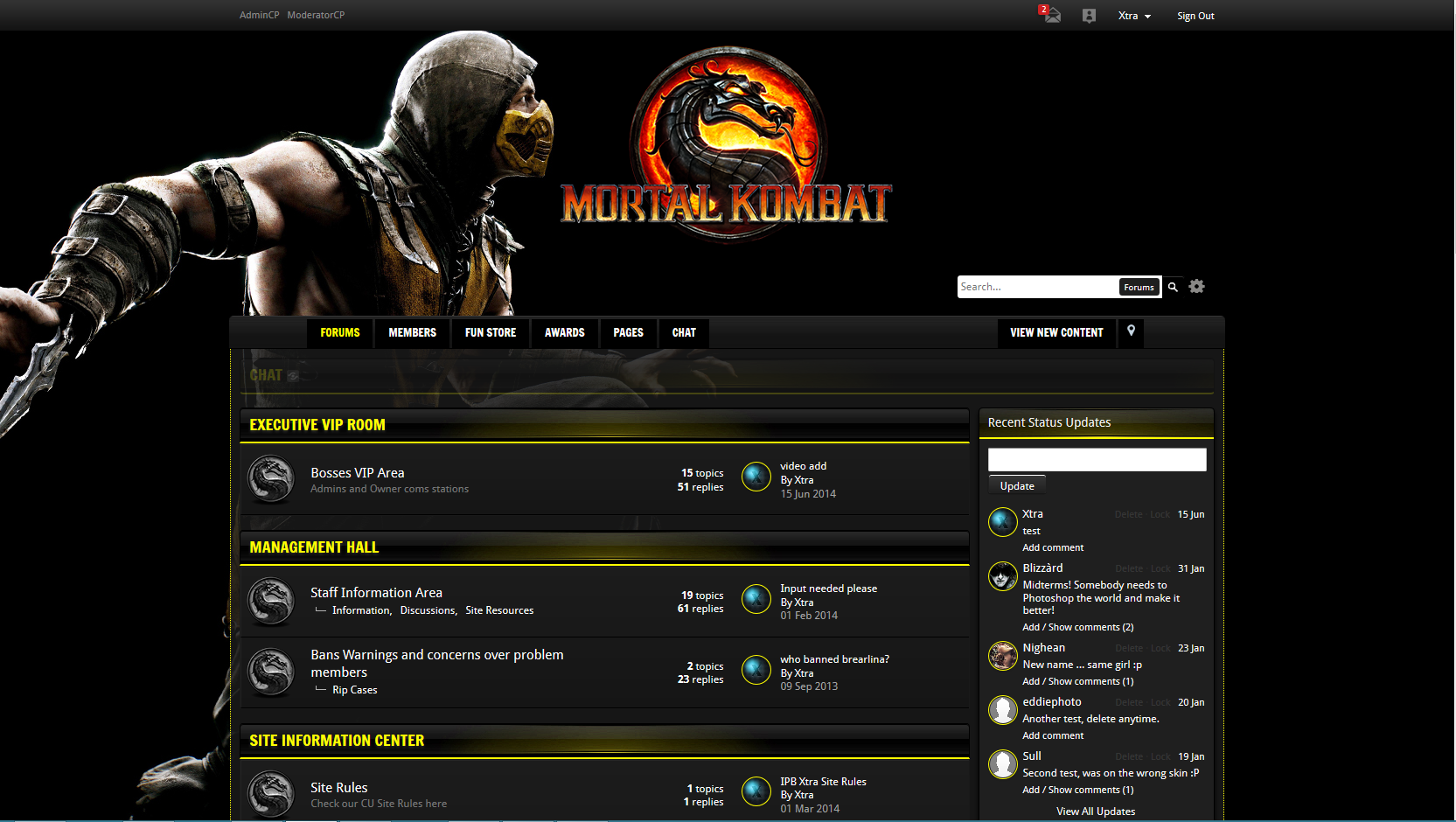Open 'who banned brearlina?' topic
Screen dimensions: 1456x822
835,659
